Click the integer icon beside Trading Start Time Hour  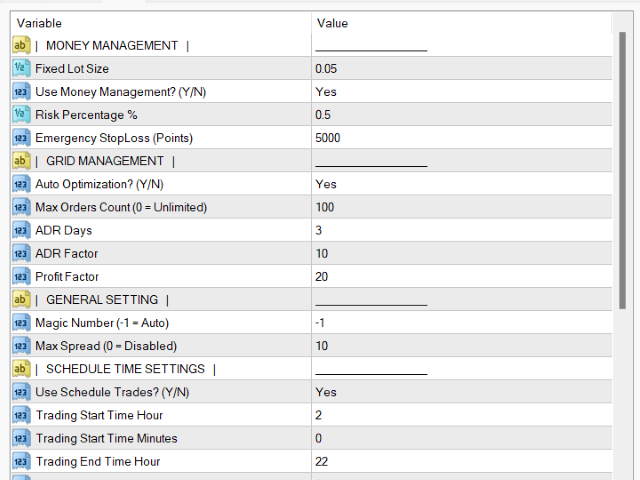[21, 415]
